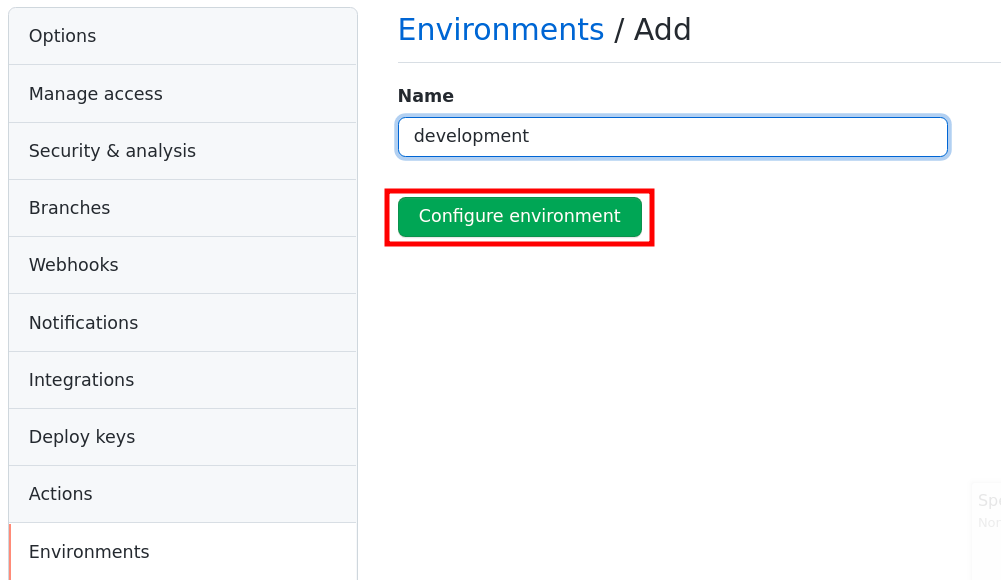Confirm environment creation with Configure environment
The width and height of the screenshot is (1001, 580).
coord(519,216)
